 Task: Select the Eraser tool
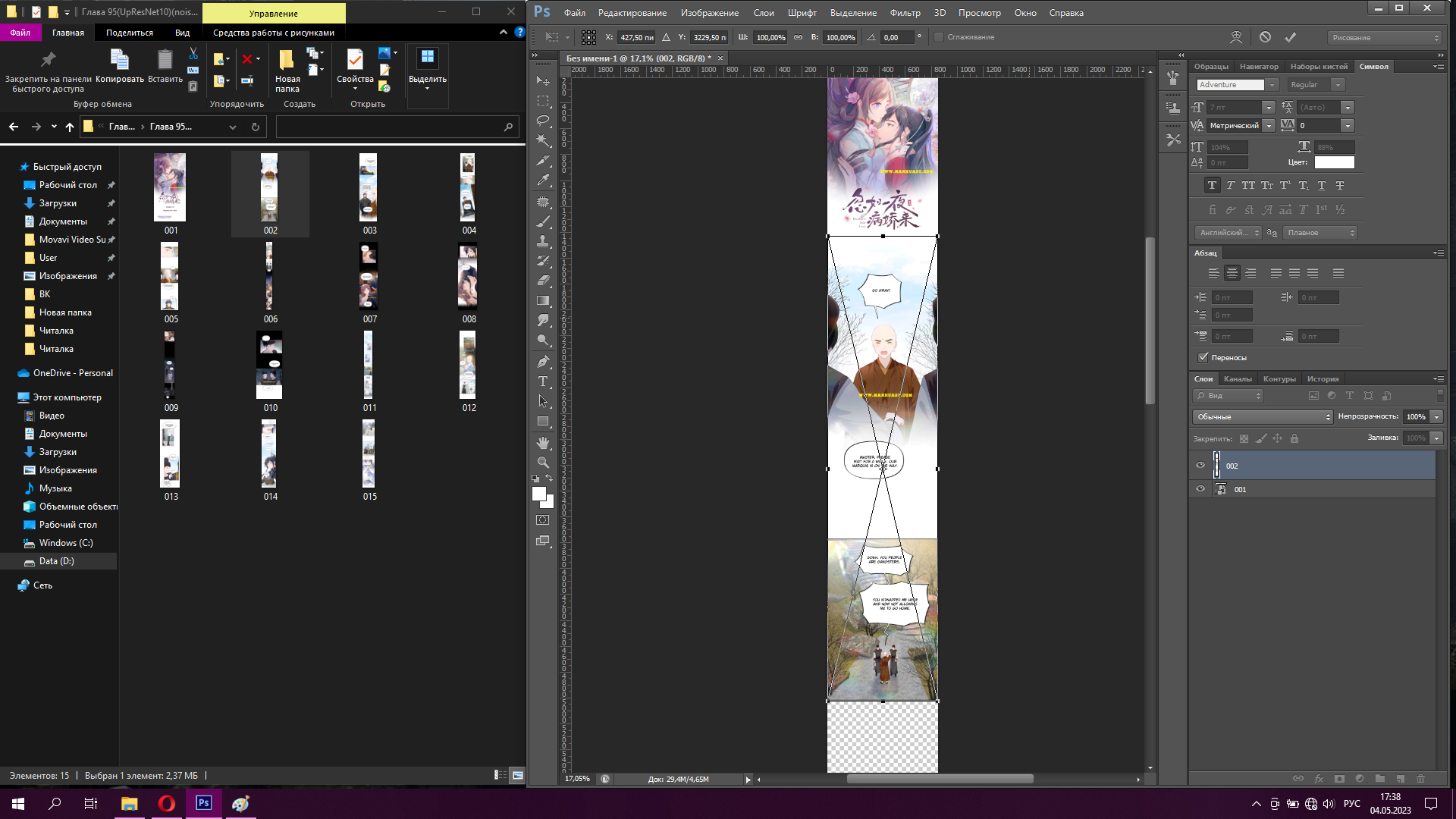tap(543, 281)
